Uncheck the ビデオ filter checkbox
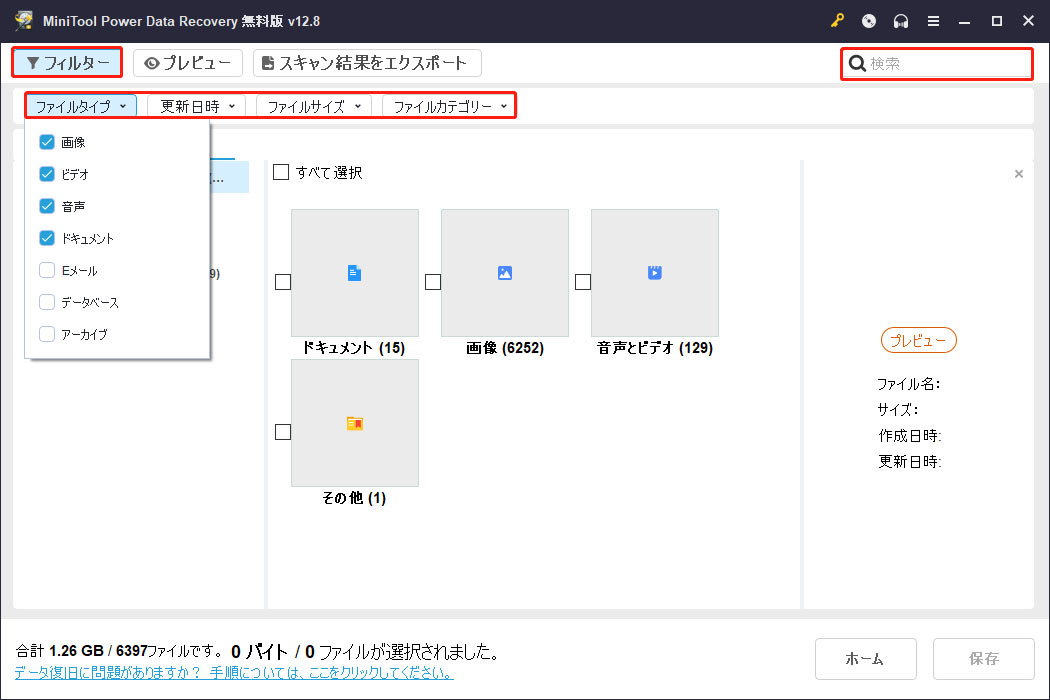 click(x=46, y=173)
